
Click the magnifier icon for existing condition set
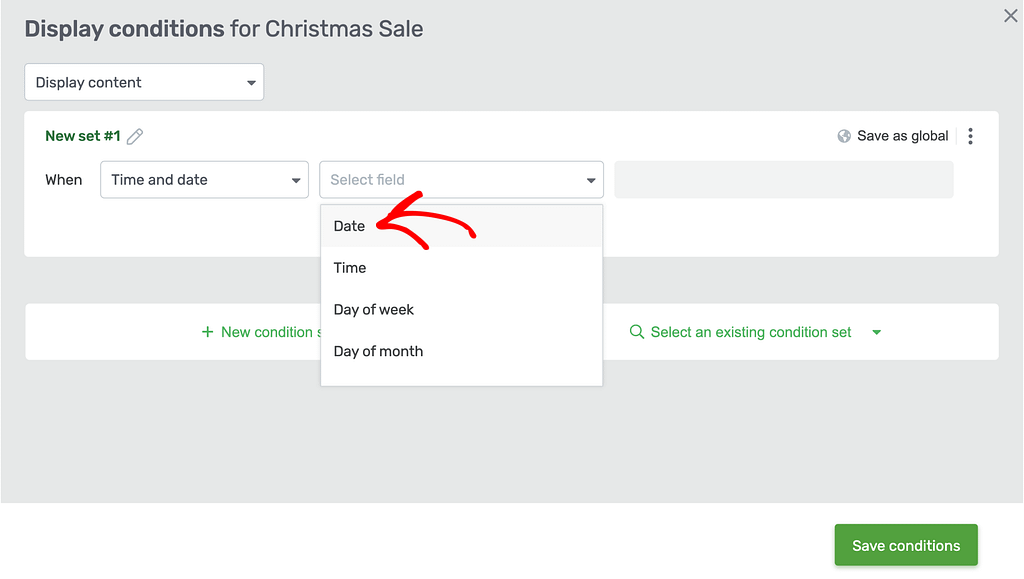(x=636, y=332)
